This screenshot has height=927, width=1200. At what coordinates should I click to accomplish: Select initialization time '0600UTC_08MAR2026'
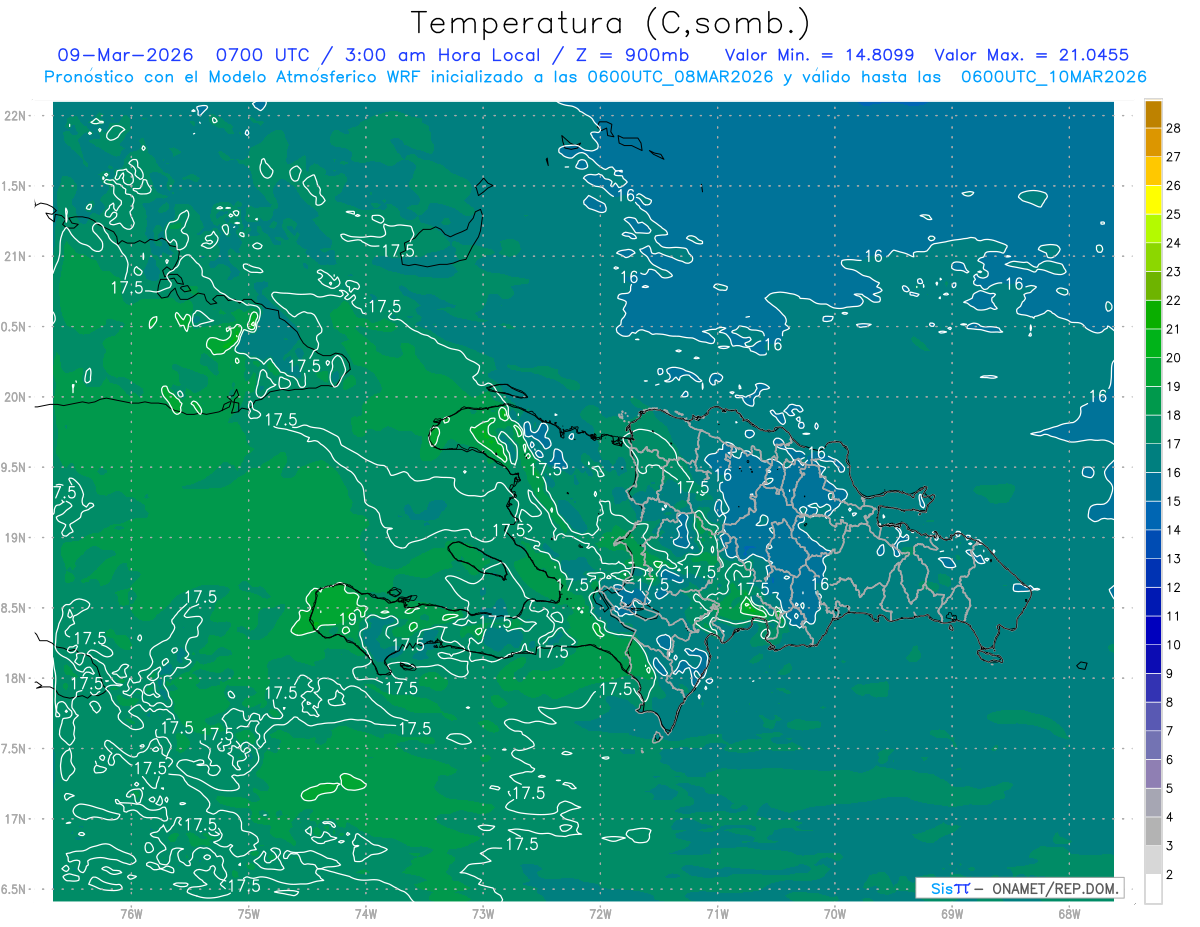680,77
